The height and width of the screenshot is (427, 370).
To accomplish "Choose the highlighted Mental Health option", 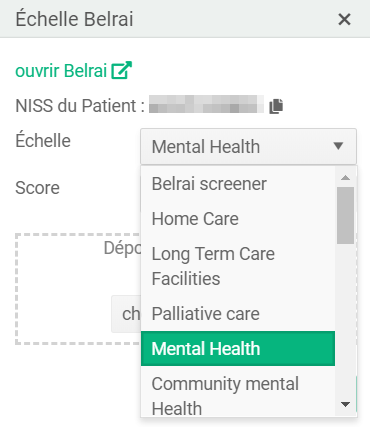I will point(238,349).
